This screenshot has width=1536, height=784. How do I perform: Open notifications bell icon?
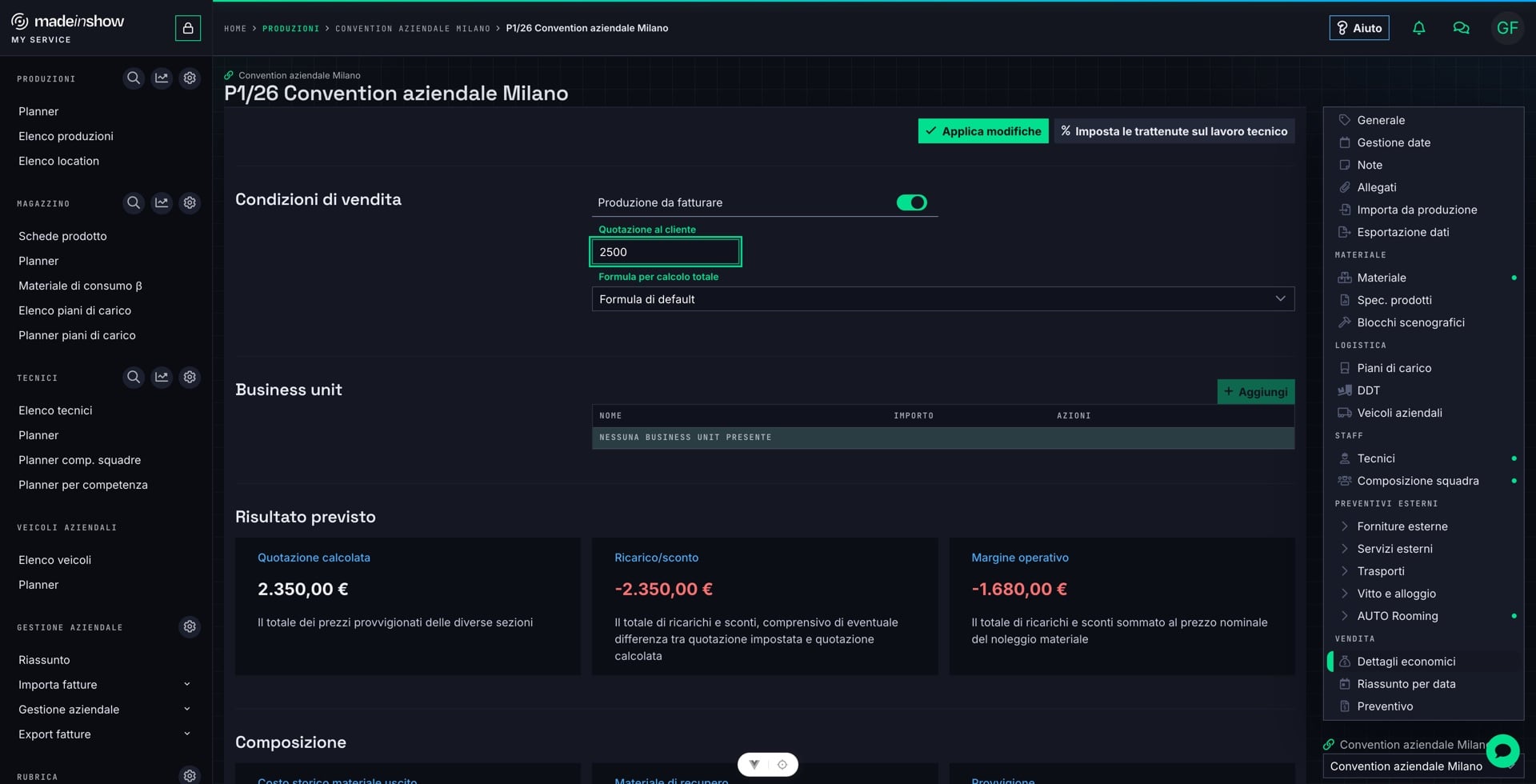1418,28
